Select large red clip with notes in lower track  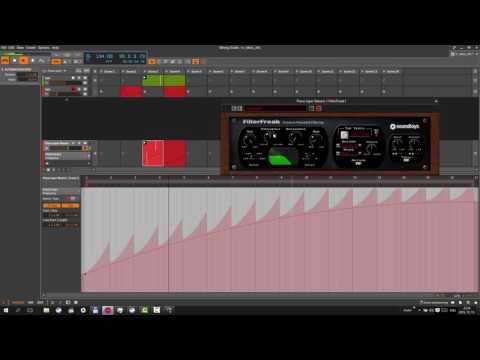point(153,154)
